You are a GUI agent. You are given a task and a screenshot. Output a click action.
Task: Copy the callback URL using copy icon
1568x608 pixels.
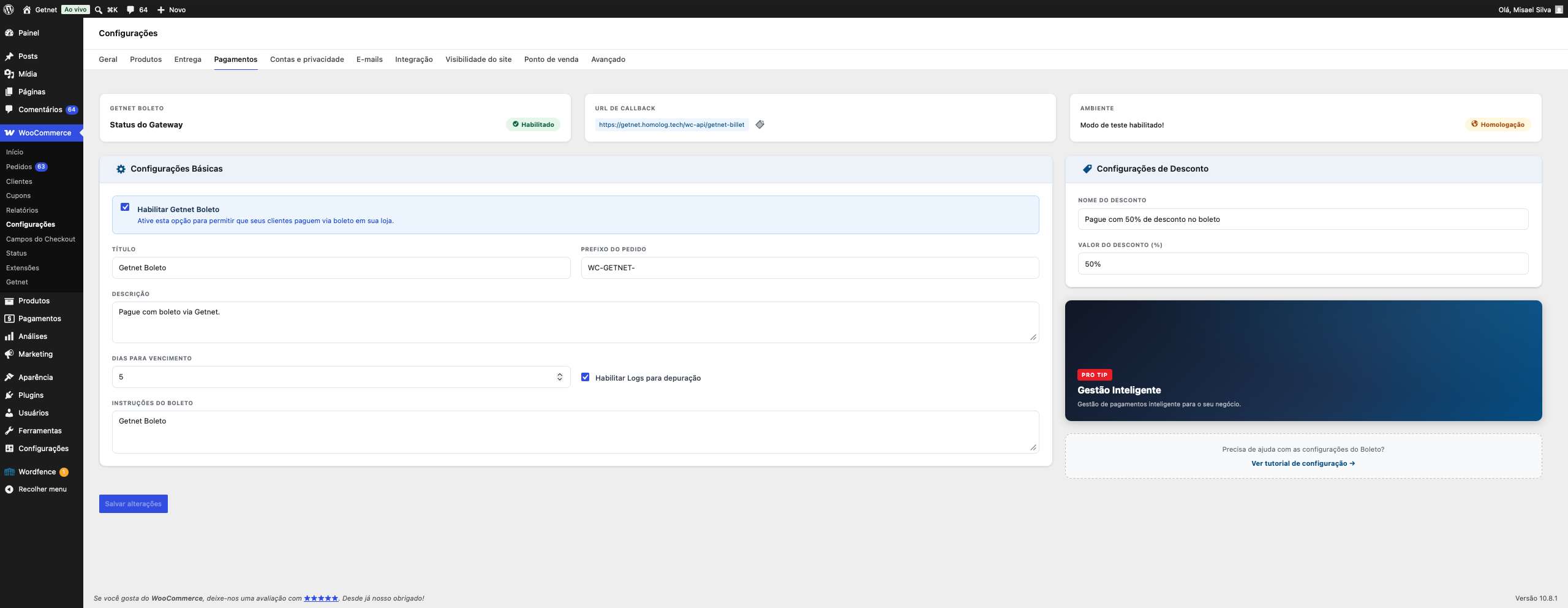coord(759,124)
